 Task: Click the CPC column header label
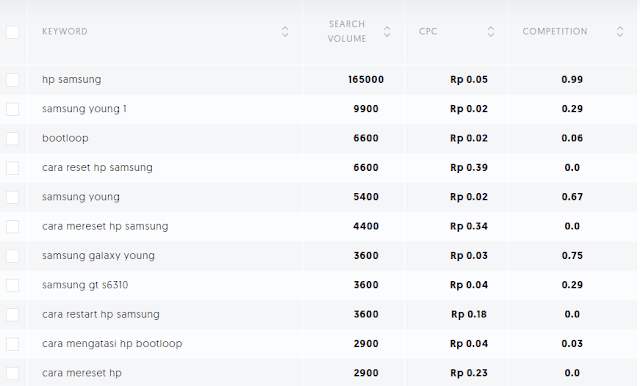[x=428, y=31]
